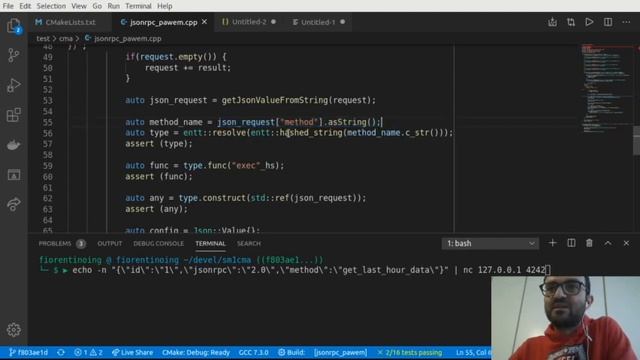The width and height of the screenshot is (640, 360).
Task: Switch to the Untitled-2 tab
Action: 249,22
